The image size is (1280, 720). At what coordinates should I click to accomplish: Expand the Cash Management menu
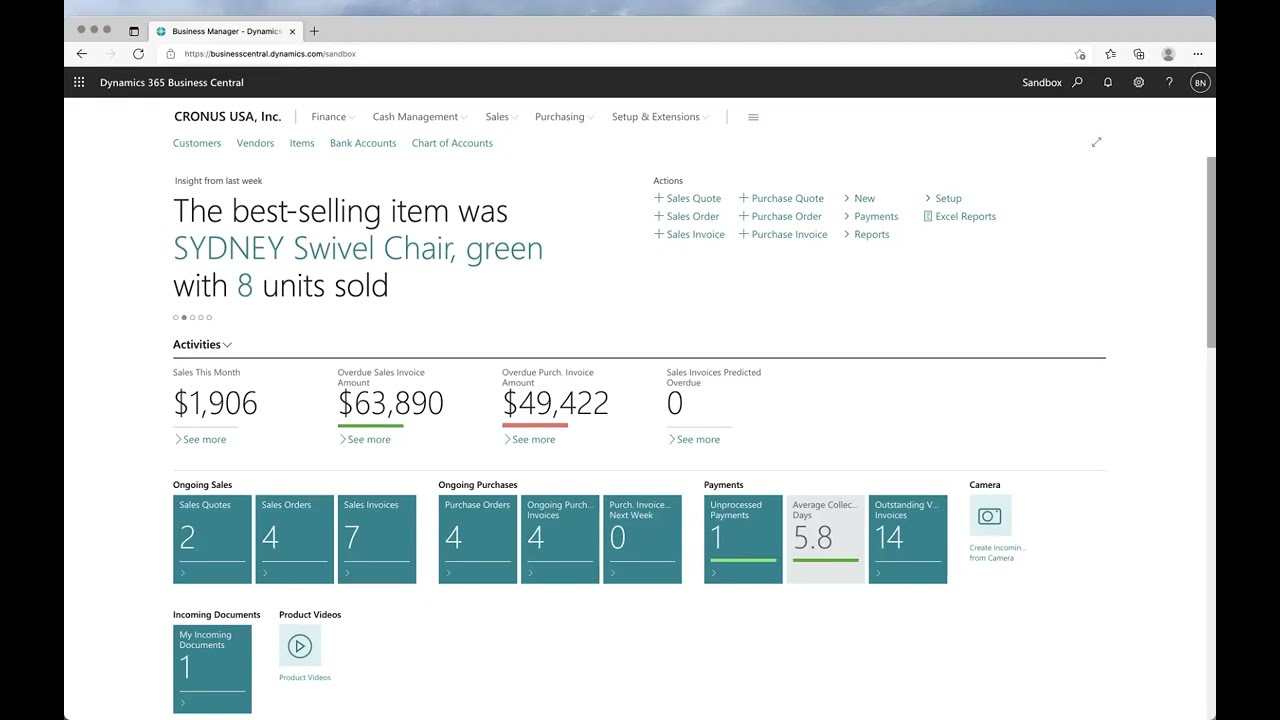click(419, 117)
